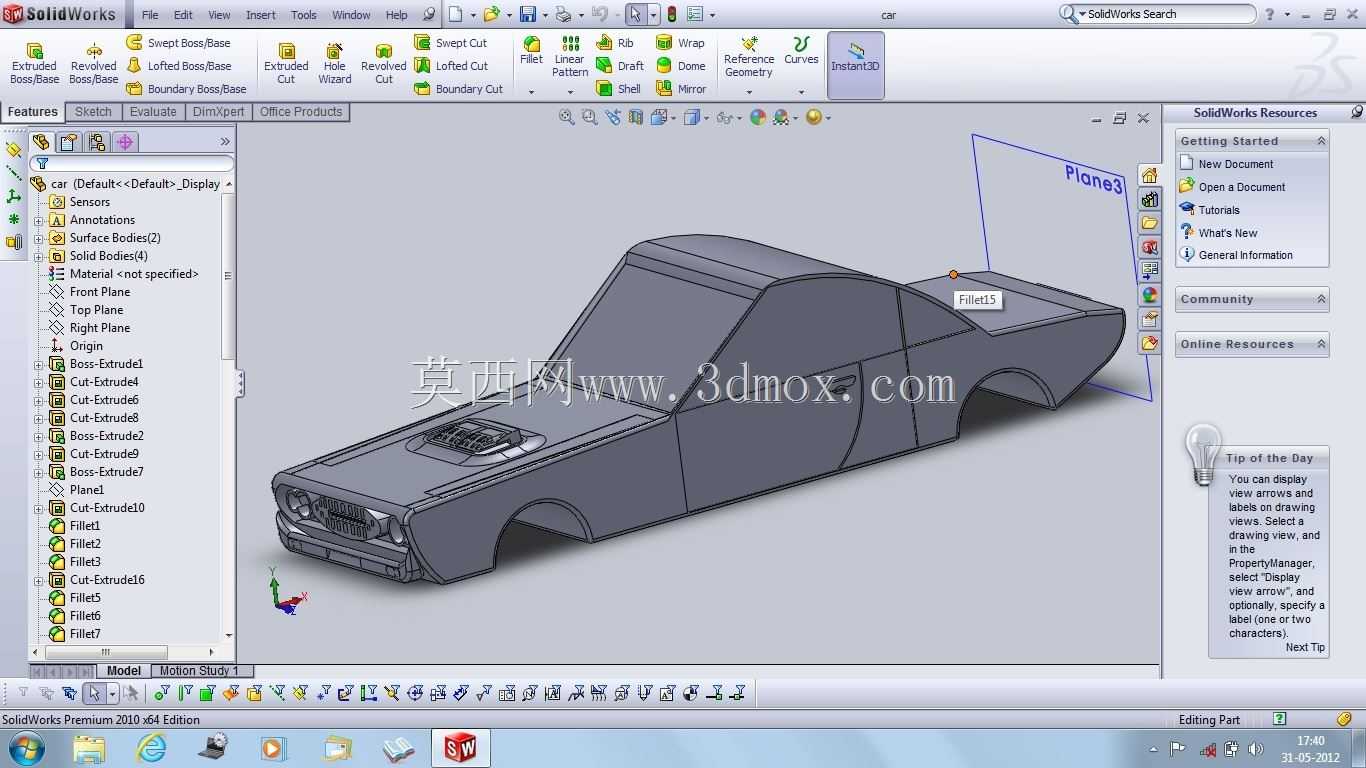Click the Fillet command in the ribbon
The image size is (1366, 768).
(531, 51)
